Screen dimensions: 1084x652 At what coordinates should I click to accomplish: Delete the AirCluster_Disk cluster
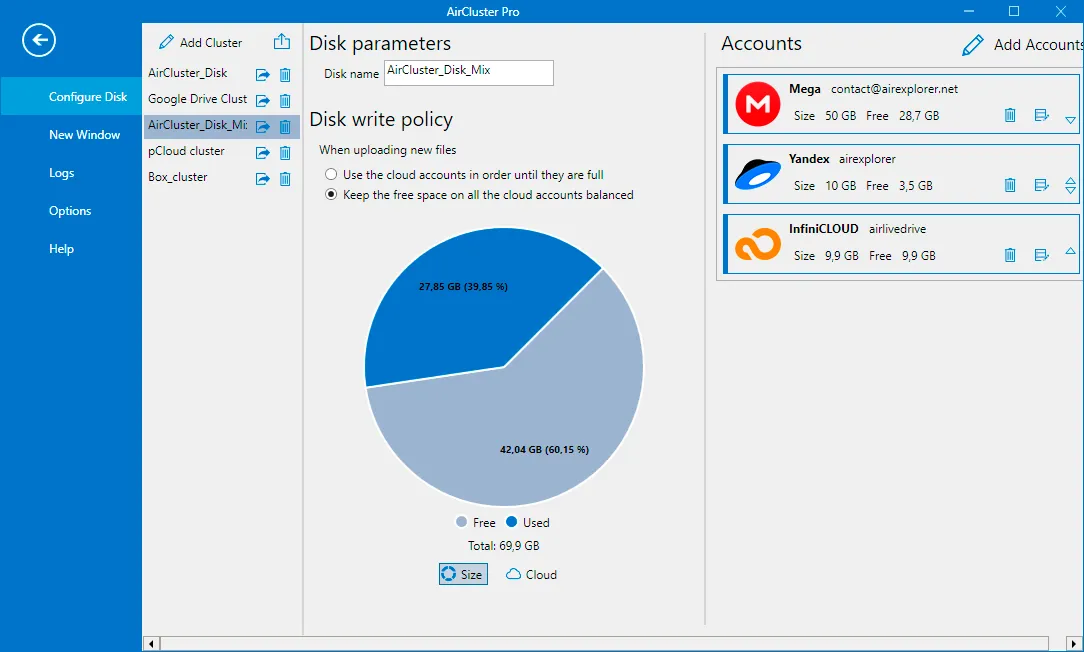coord(285,75)
